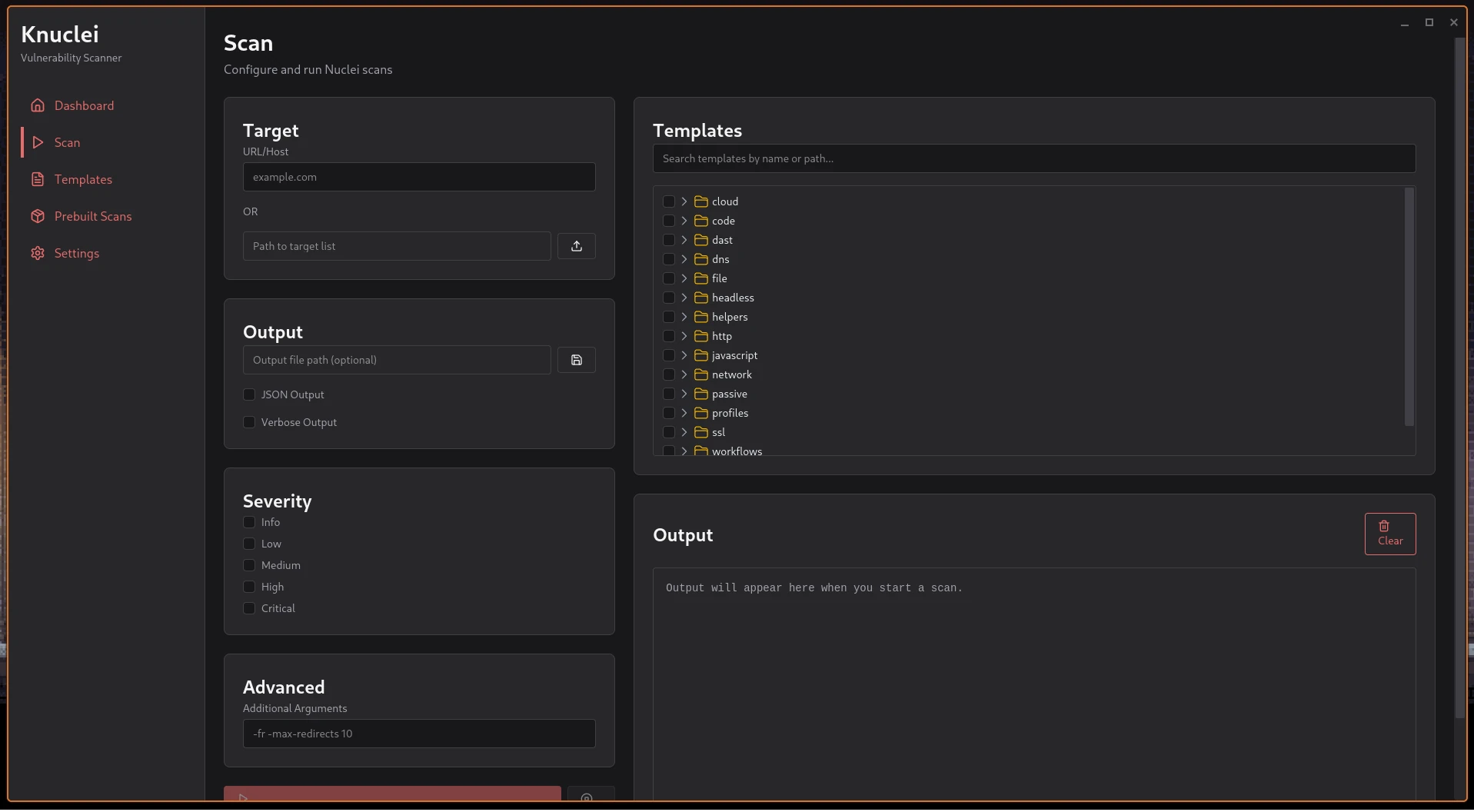Click the save output file icon button

pyautogui.click(x=576, y=360)
